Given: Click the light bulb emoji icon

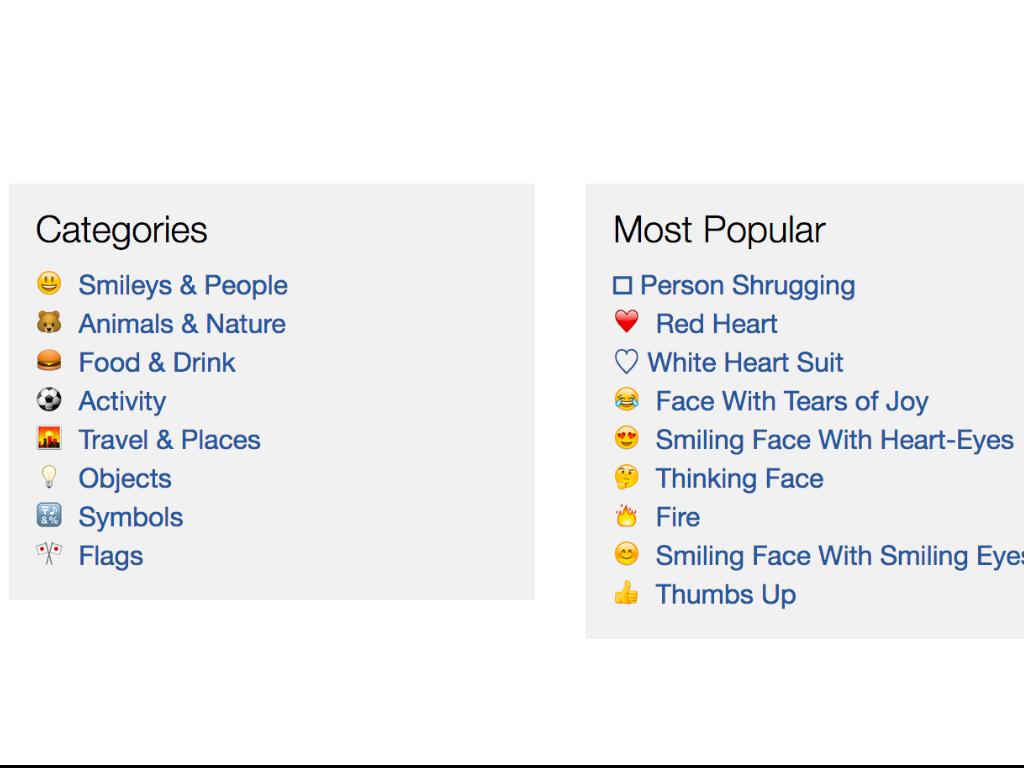Looking at the screenshot, I should pyautogui.click(x=49, y=477).
